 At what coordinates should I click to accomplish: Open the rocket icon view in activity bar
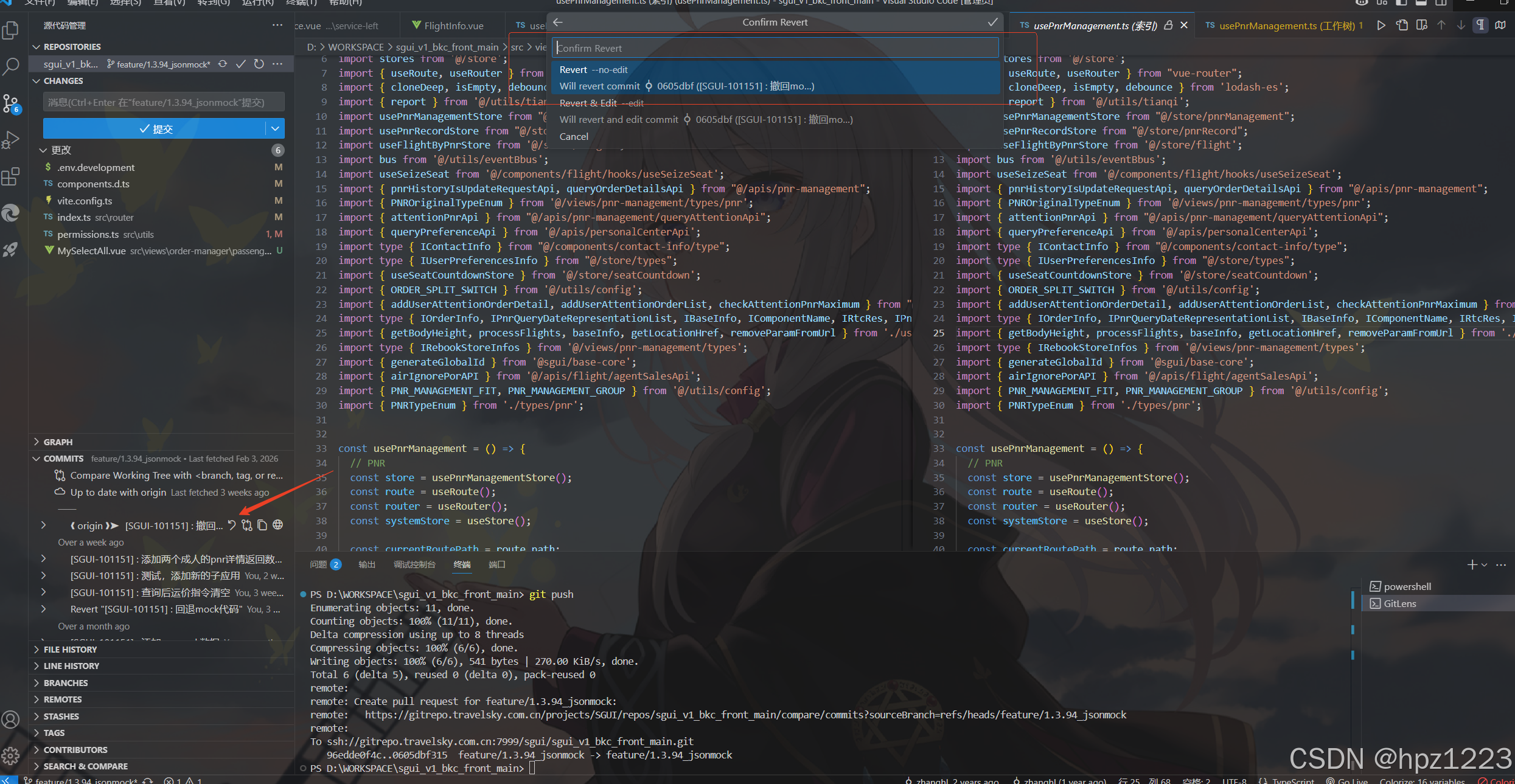tap(11, 249)
